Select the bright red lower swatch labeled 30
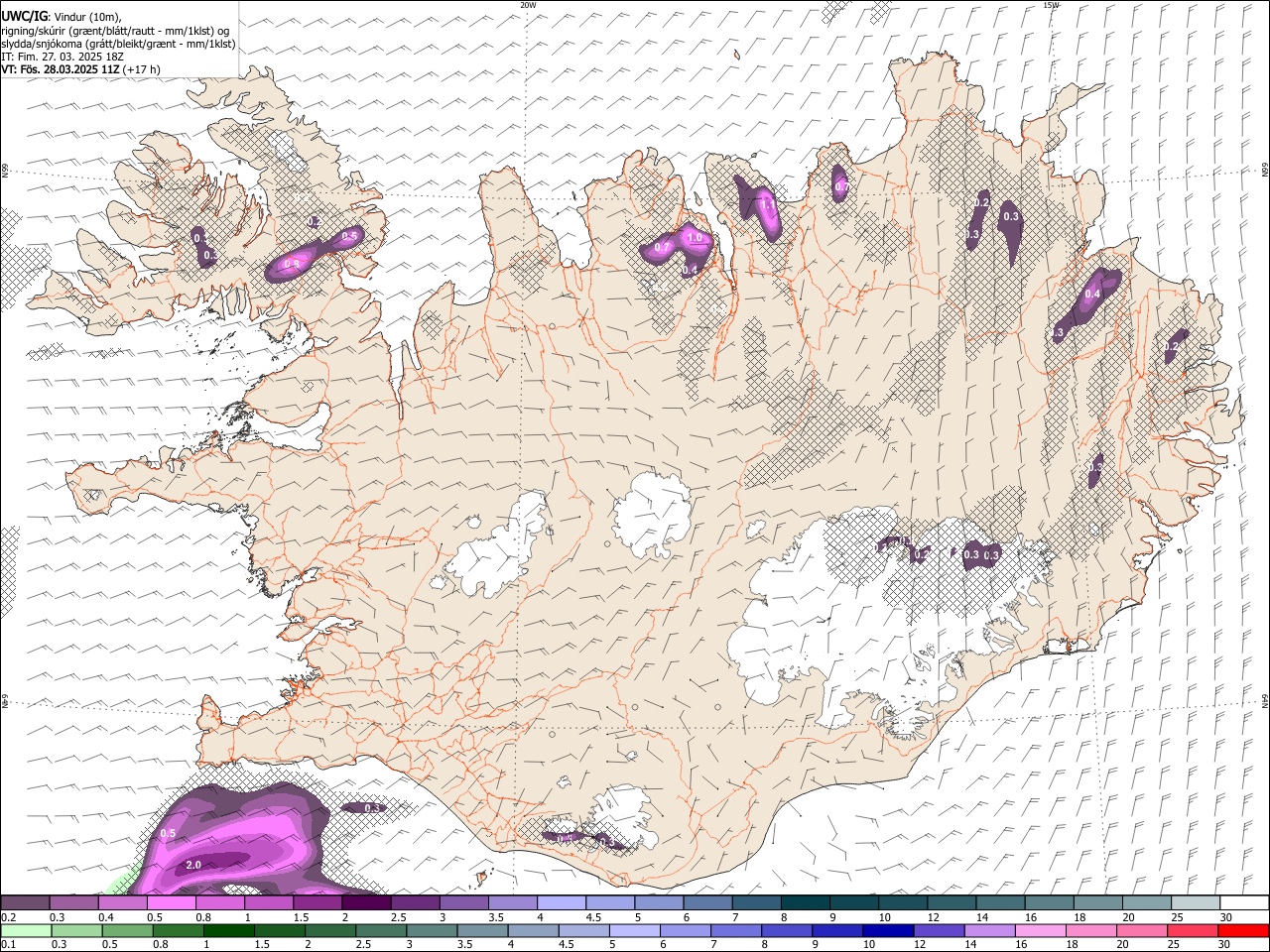The image size is (1270, 952). 1243,930
